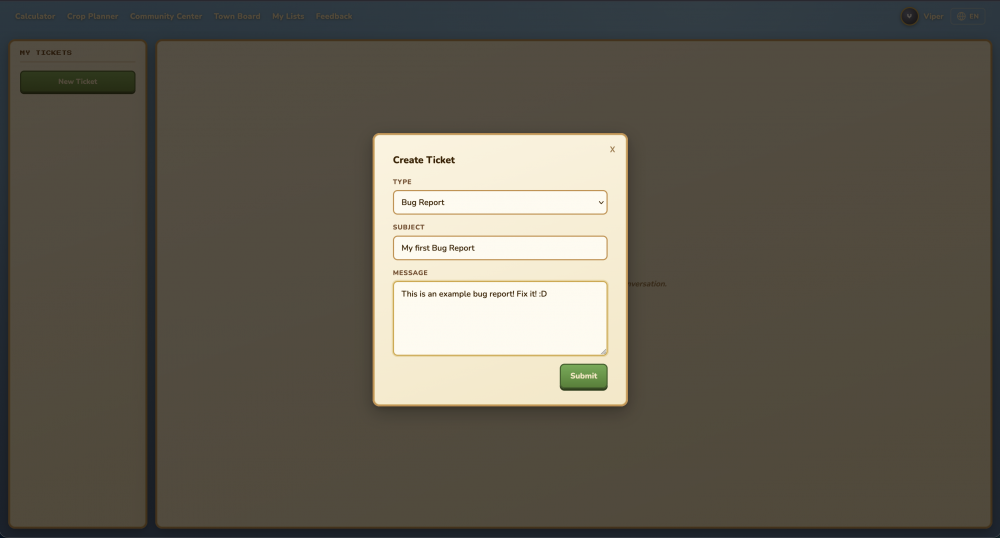Open the EN language selector
Screen dimensions: 1000x538
pos(967,16)
